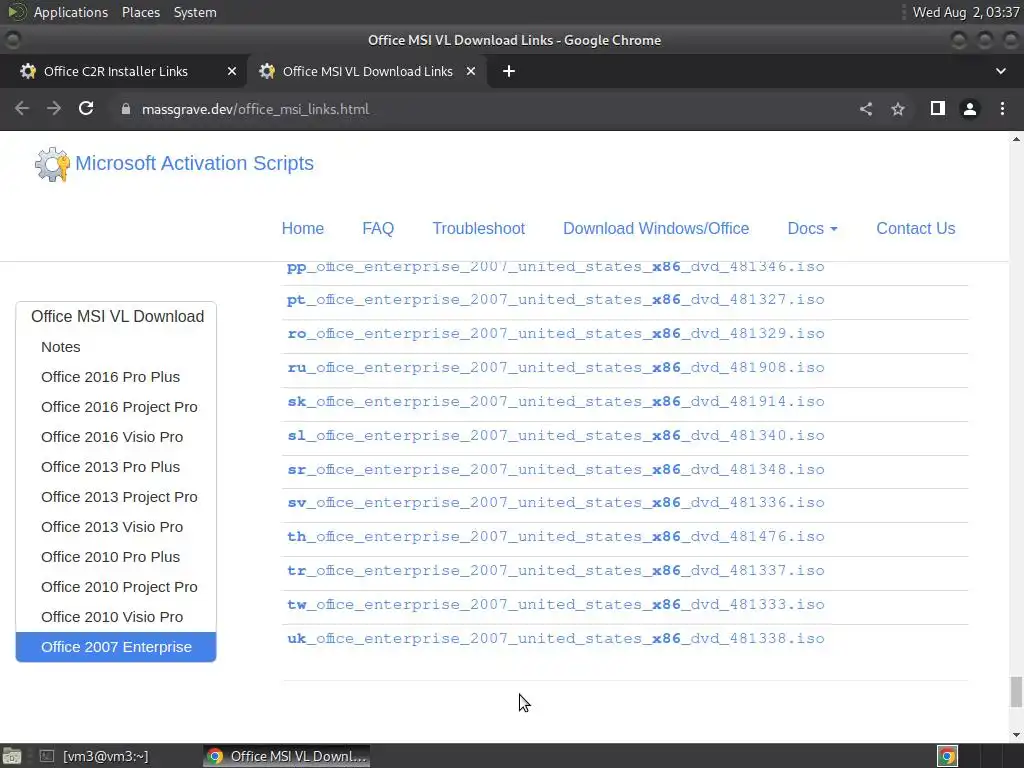The height and width of the screenshot is (768, 1024).
Task: Download the tr_office_enterprise_2007 ISO link
Action: (556, 571)
